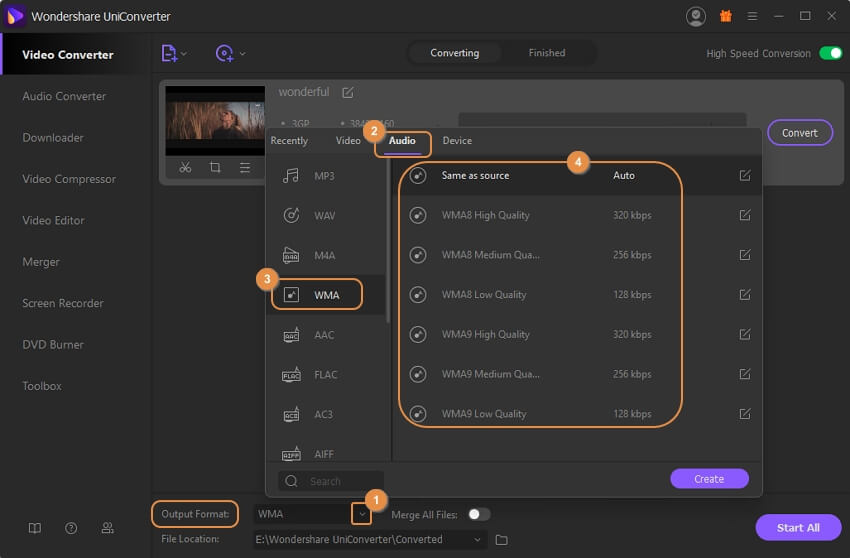This screenshot has width=850, height=558.
Task: Open the gift box icon
Action: (725, 16)
